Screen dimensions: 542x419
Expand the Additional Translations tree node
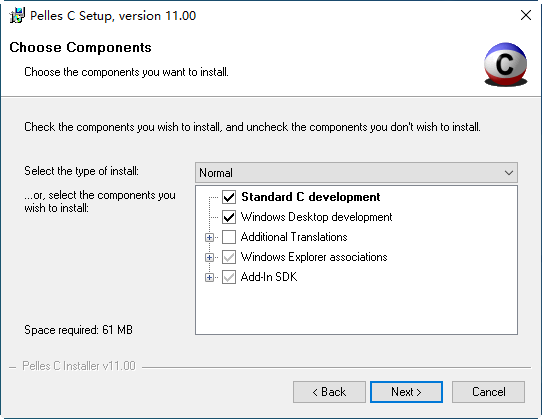(x=209, y=237)
